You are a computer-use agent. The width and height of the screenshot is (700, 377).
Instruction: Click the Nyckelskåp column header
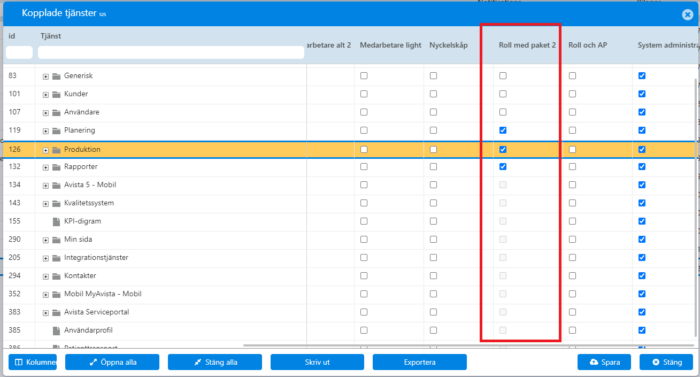[x=448, y=45]
